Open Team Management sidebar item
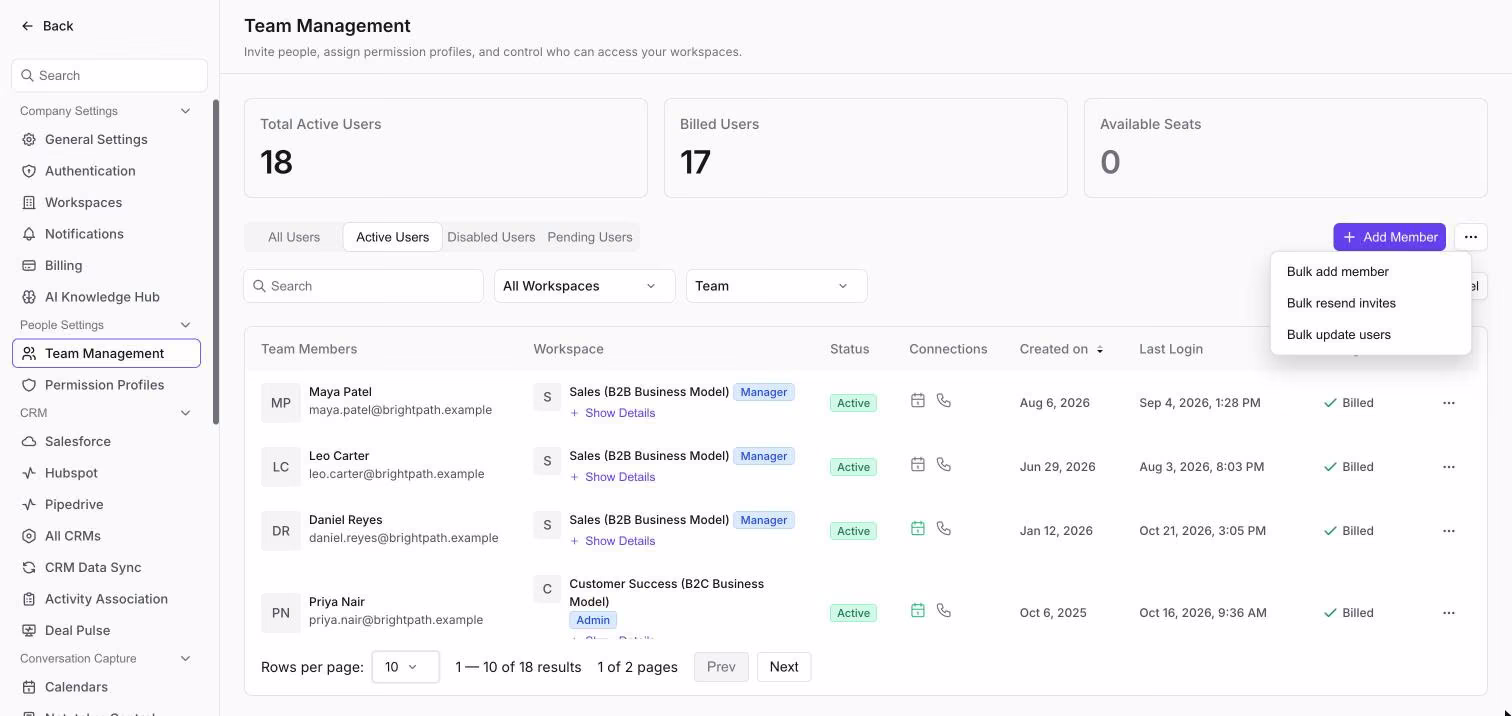 106,353
